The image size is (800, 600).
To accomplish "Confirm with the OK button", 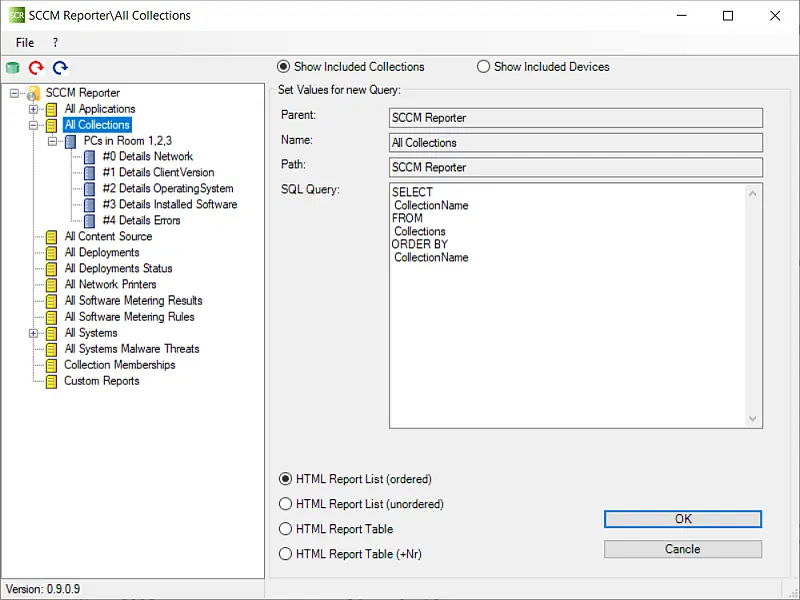I will pyautogui.click(x=683, y=519).
